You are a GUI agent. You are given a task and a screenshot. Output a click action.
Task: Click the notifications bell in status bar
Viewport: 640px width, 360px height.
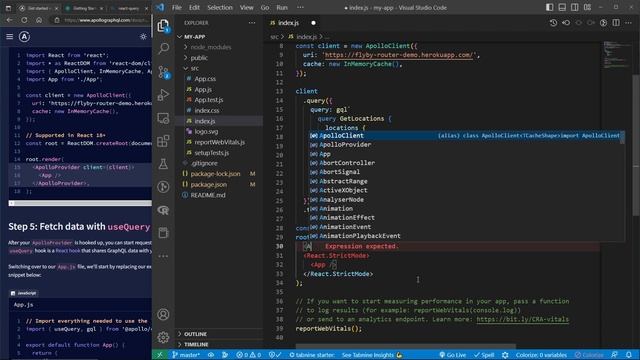point(629,355)
